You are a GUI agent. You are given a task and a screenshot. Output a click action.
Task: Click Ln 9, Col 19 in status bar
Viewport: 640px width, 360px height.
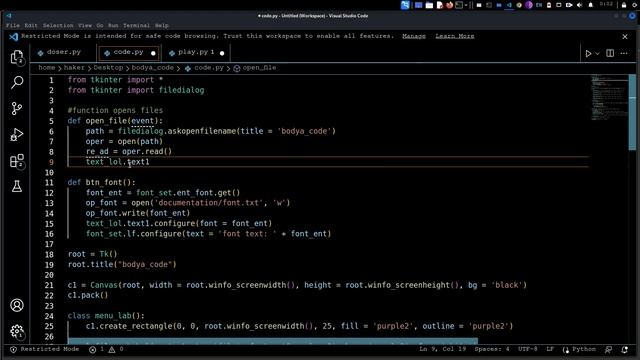click(x=442, y=349)
